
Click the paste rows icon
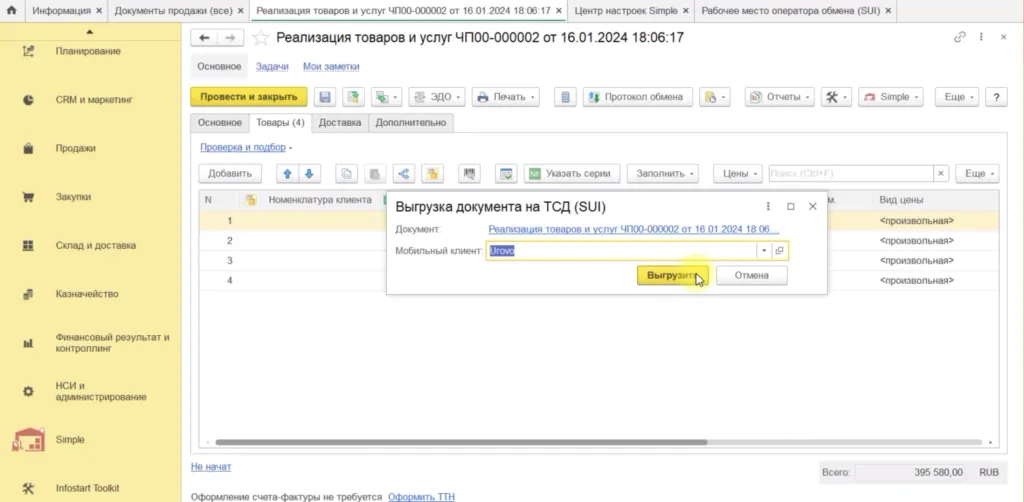(x=375, y=174)
